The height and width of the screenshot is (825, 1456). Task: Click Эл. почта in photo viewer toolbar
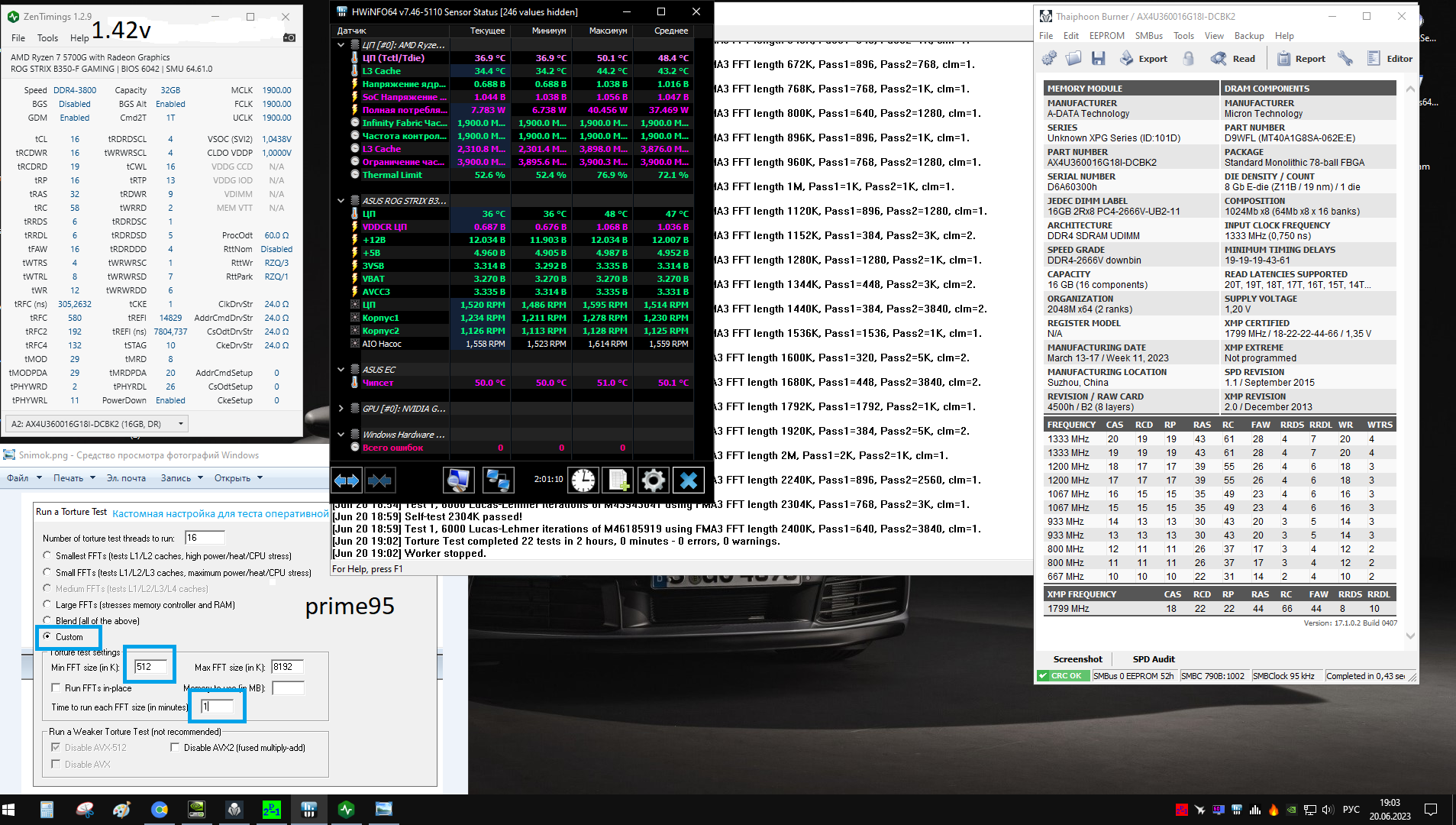(x=126, y=478)
